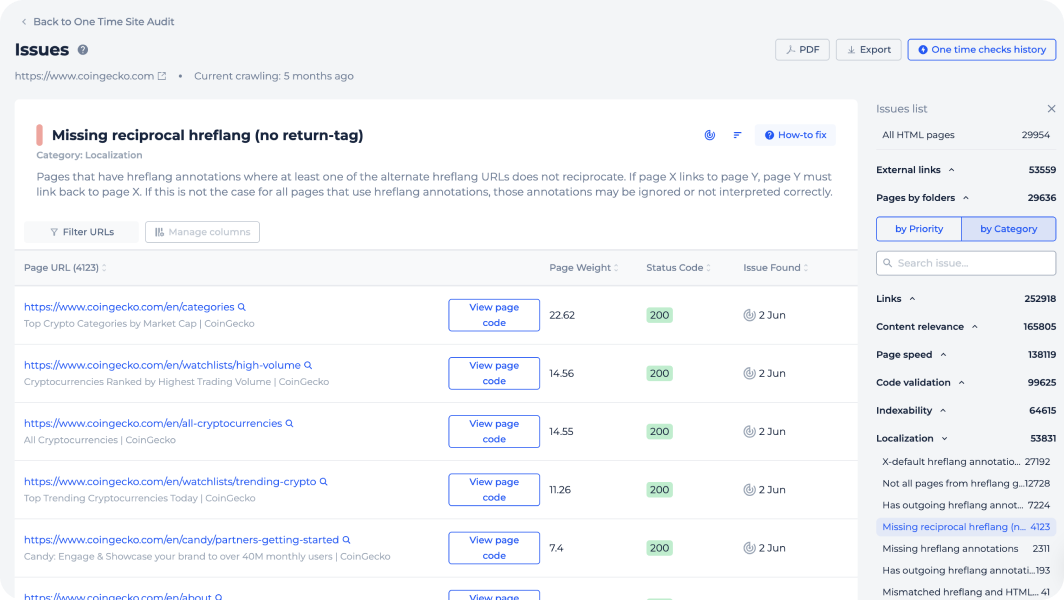1064x600 pixels.
Task: Open One time checks history
Action: [982, 50]
